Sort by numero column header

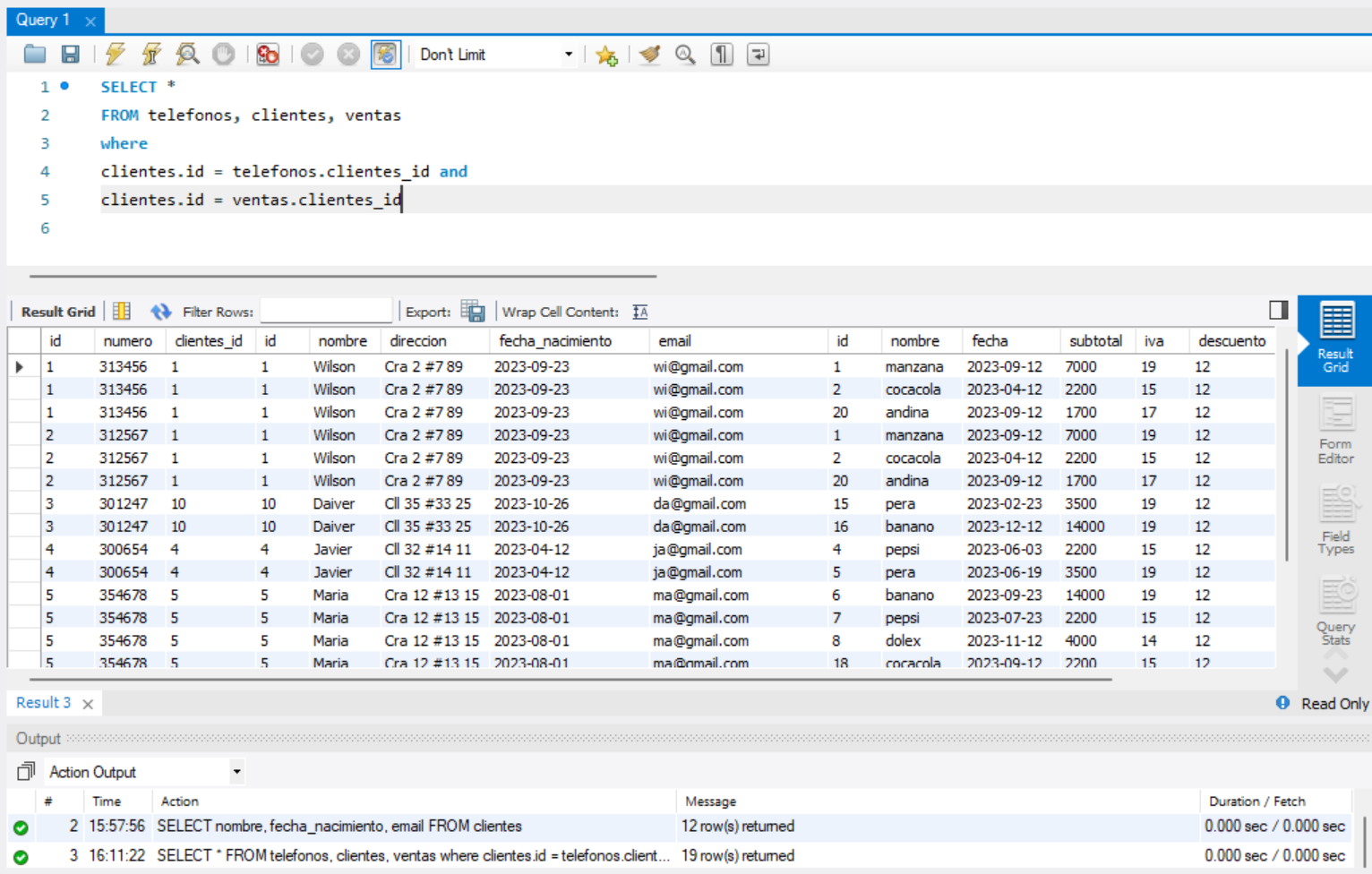128,341
